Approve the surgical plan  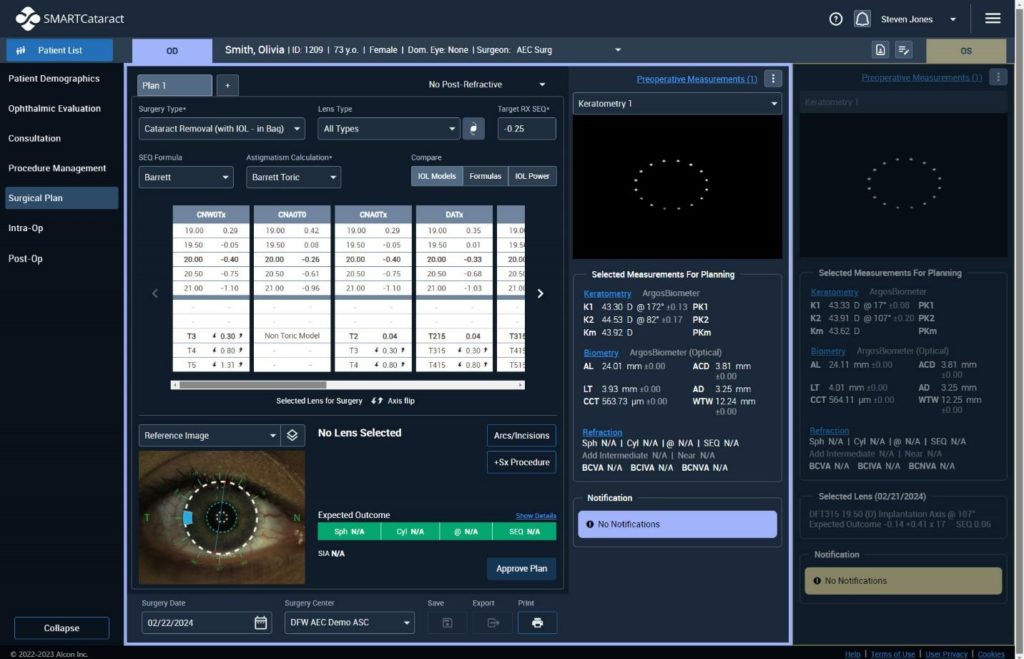coord(521,568)
